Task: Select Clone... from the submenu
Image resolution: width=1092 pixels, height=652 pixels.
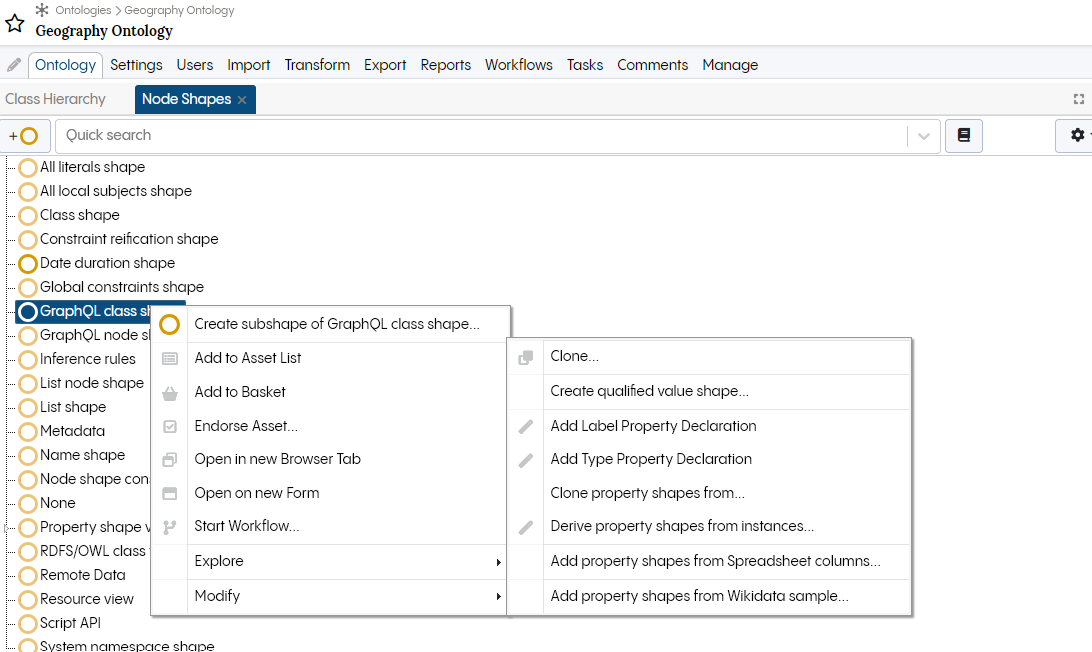Action: (x=575, y=356)
